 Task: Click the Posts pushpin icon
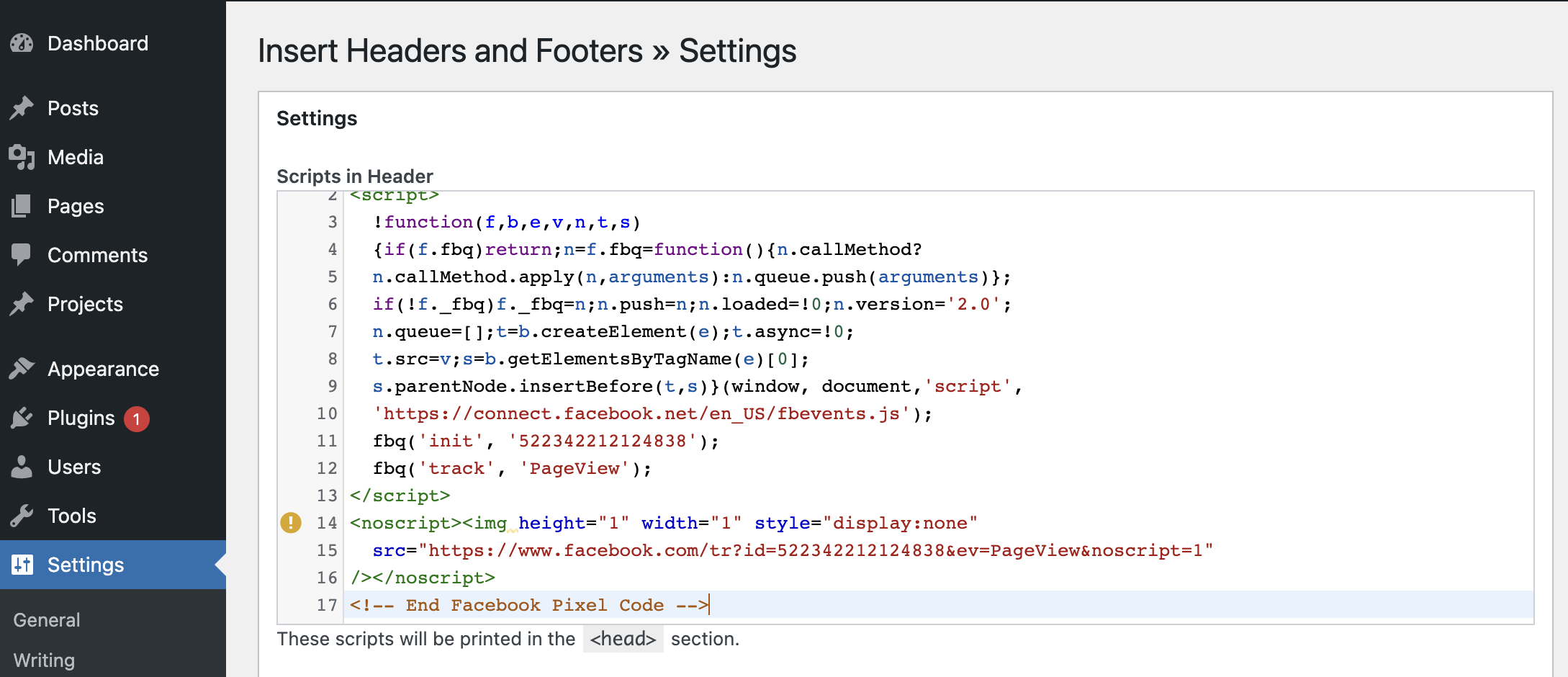(22, 108)
